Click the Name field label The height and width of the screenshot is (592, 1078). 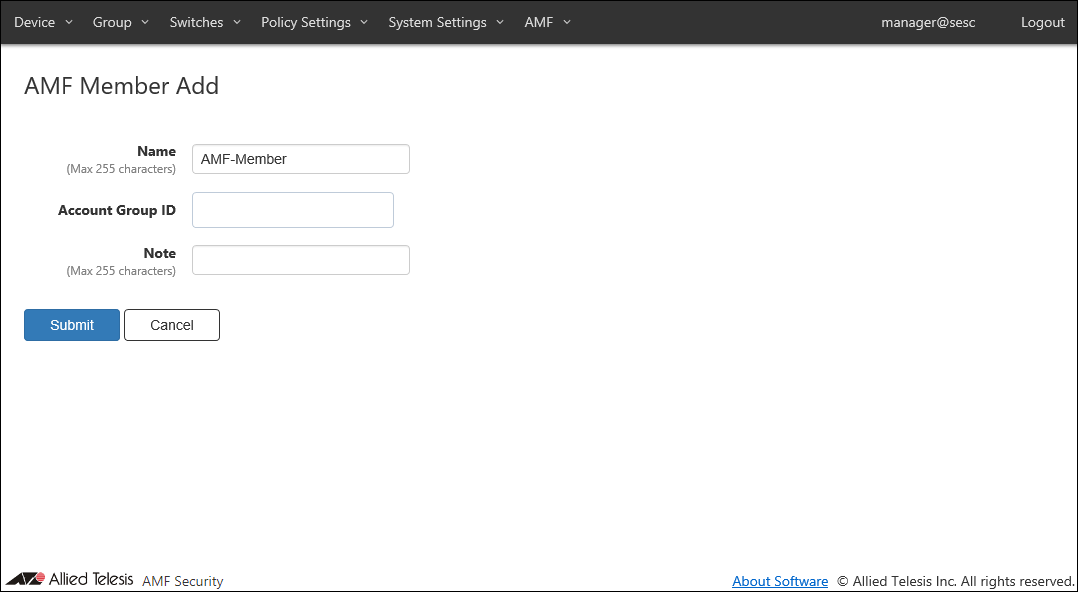(156, 151)
